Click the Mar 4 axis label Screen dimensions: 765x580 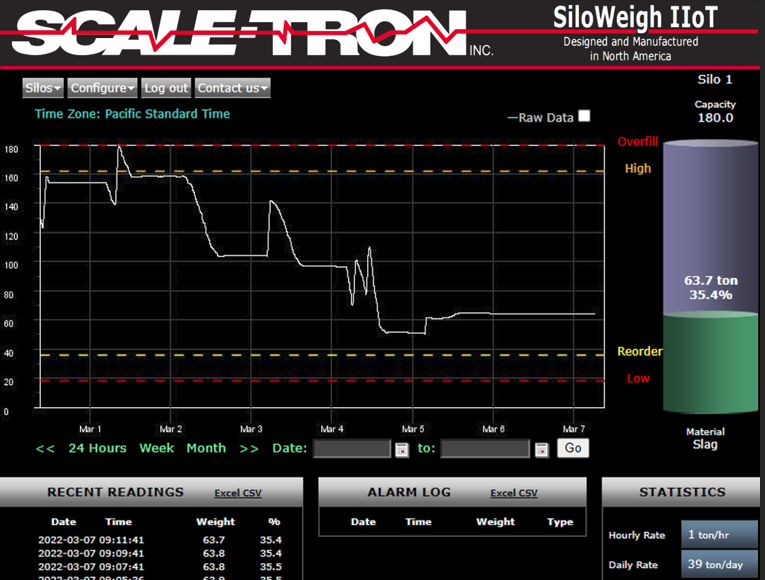332,429
